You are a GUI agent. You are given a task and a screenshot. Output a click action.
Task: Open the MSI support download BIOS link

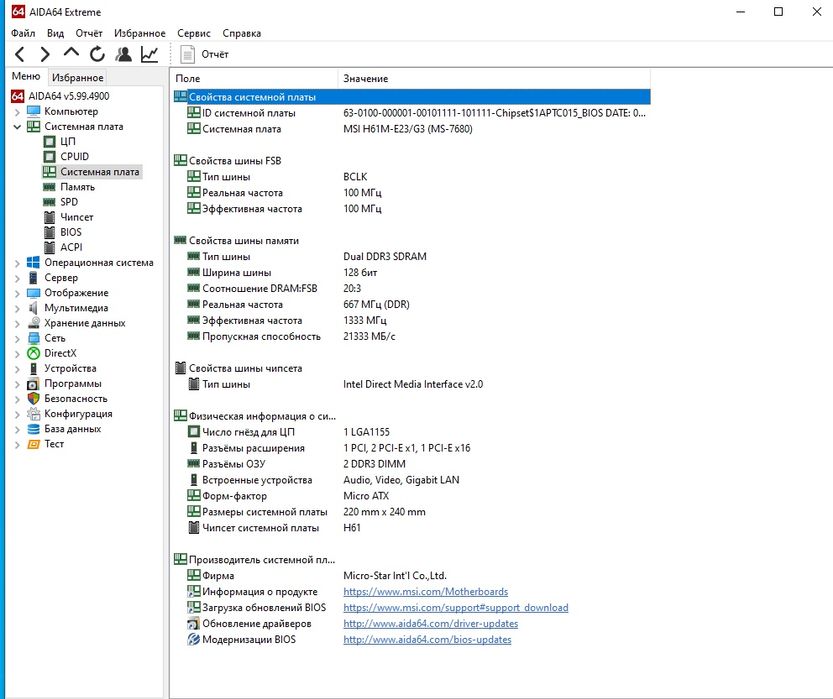click(x=456, y=608)
